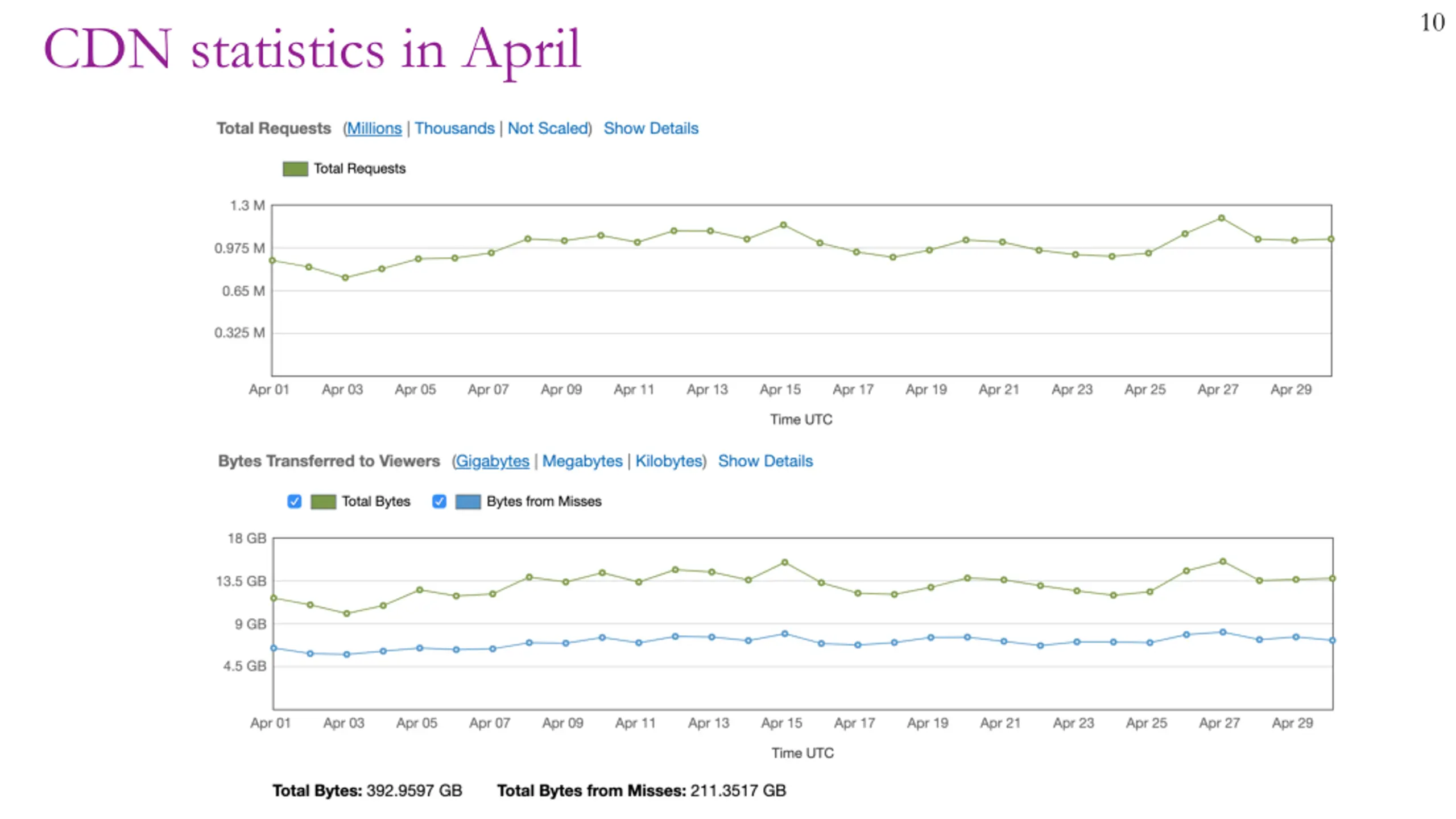Uncheck the Total Bytes checkbox
Screen dimensions: 1456x819
coord(294,501)
